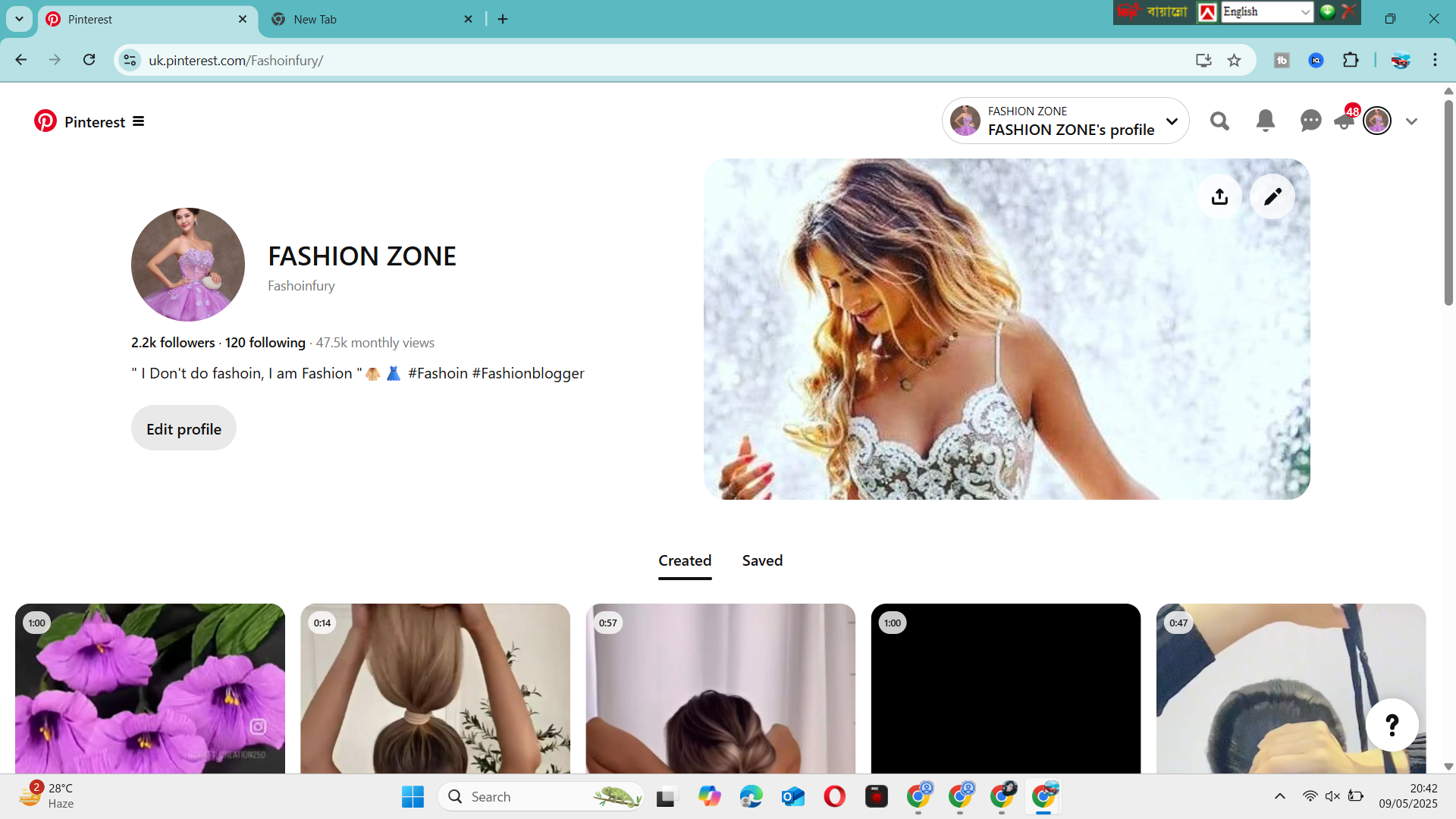Viewport: 1456px width, 819px height.
Task: Select the Created tab
Action: tap(684, 561)
